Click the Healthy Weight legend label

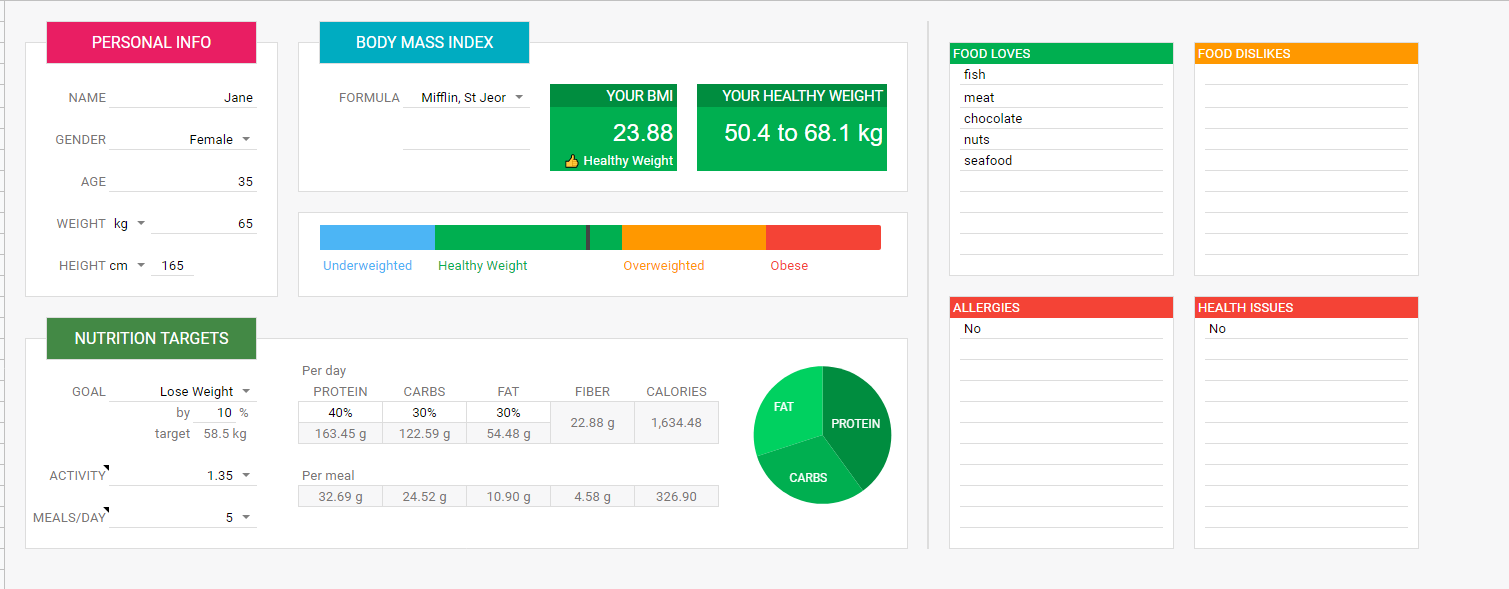(x=483, y=266)
